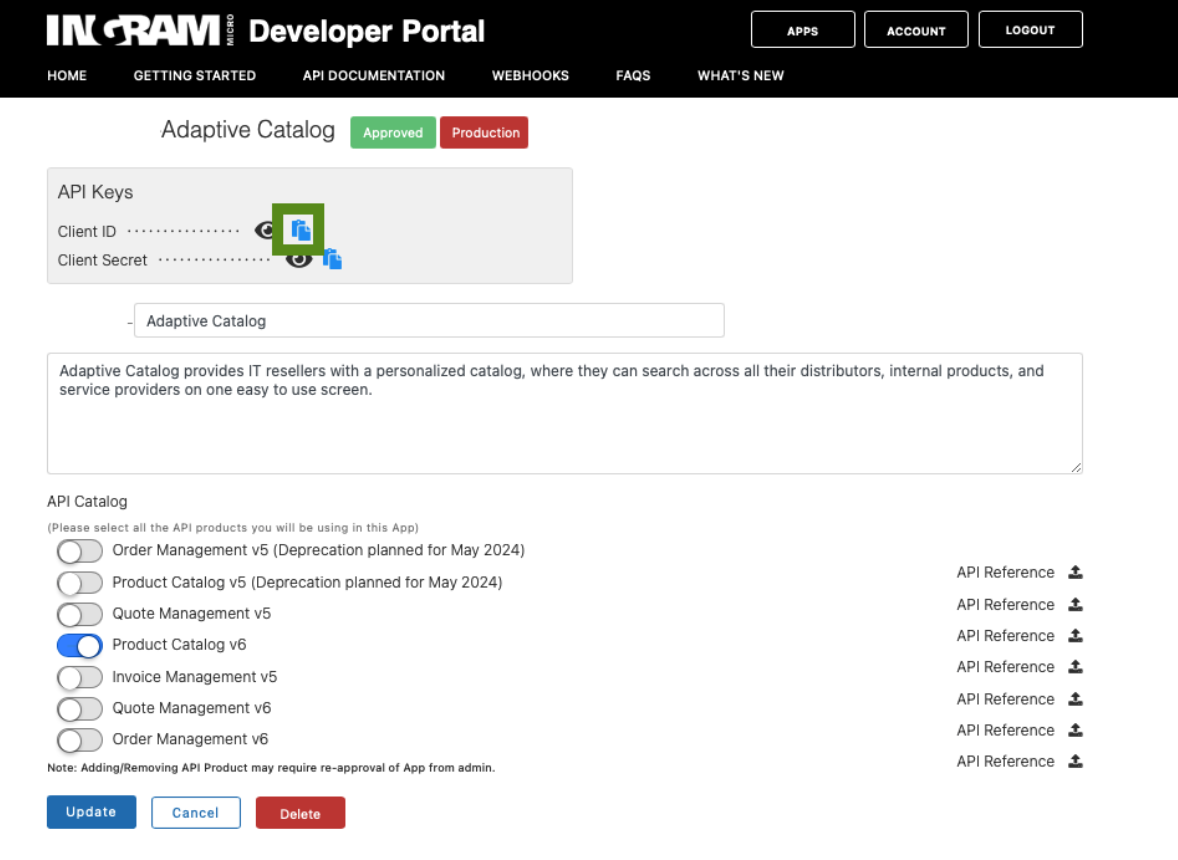
Task: Open API DOCUMENTATION menu item
Action: [373, 76]
